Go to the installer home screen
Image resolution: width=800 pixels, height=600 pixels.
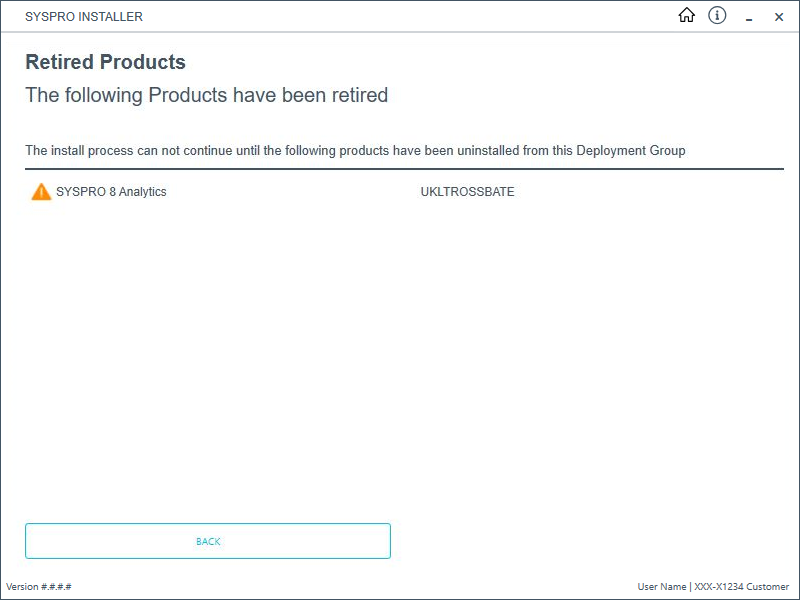686,16
